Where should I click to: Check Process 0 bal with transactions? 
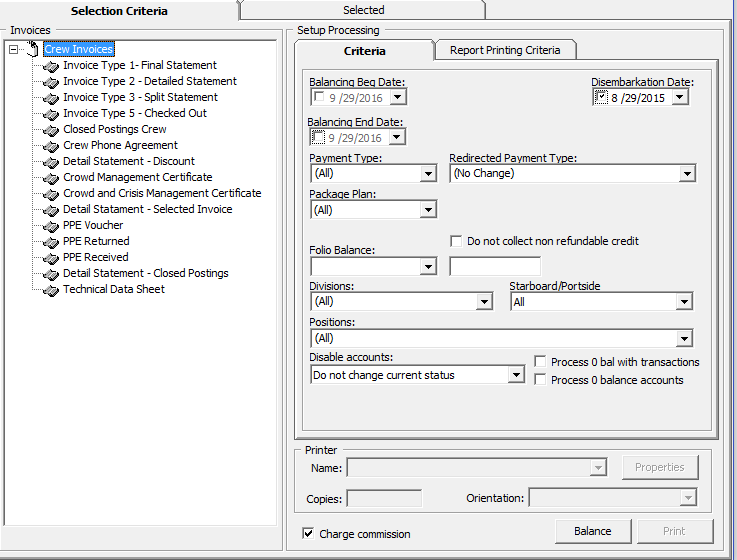[540, 362]
